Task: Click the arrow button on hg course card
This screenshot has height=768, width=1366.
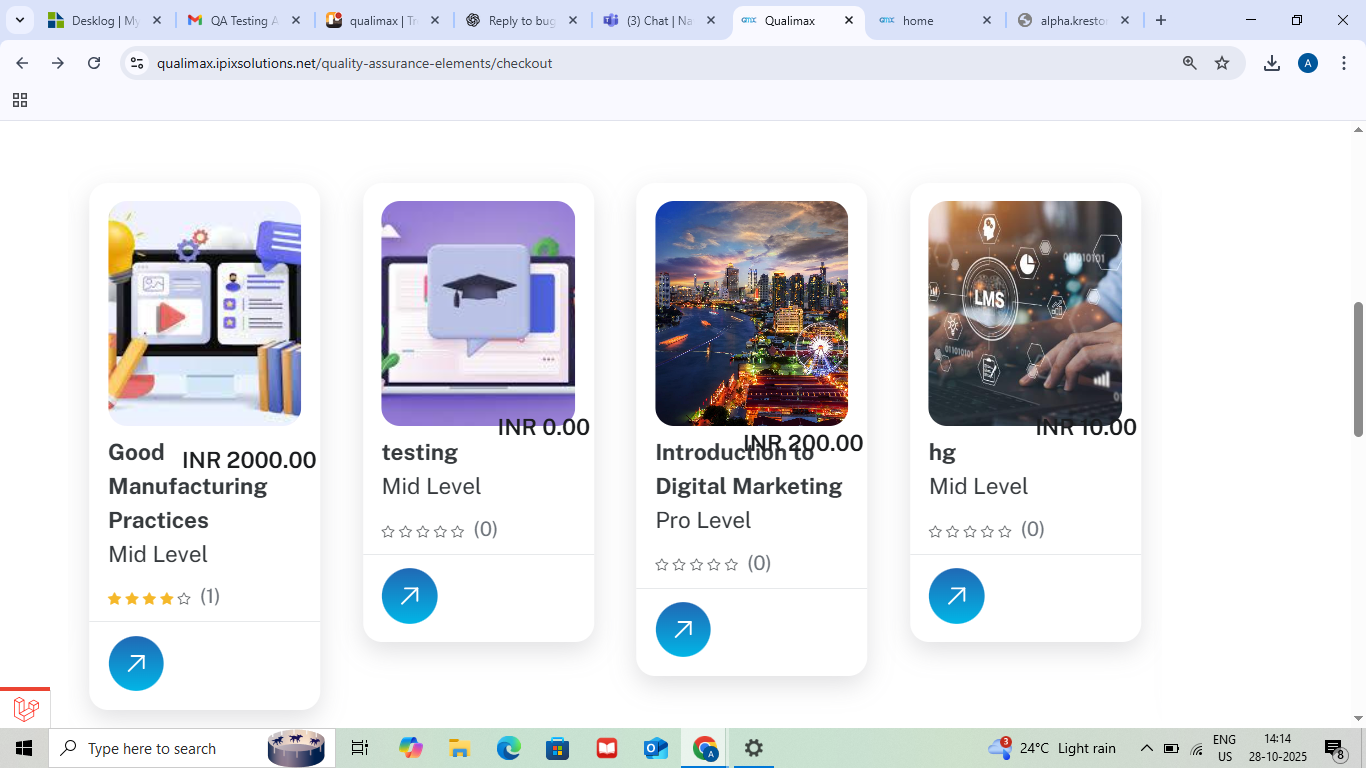Action: [x=956, y=596]
